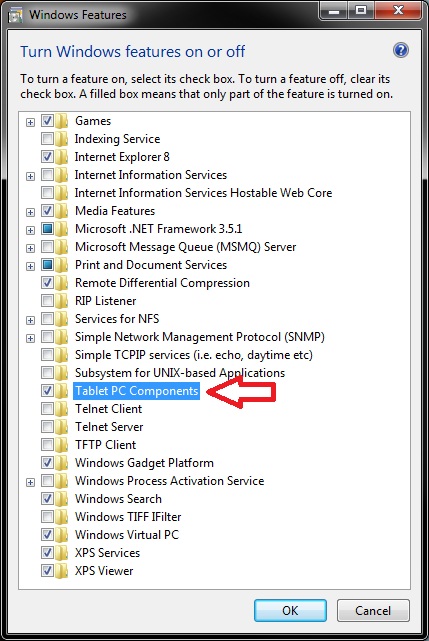The width and height of the screenshot is (429, 641).
Task: Uncheck the Tablet PC Components checkbox
Action: (x=47, y=390)
